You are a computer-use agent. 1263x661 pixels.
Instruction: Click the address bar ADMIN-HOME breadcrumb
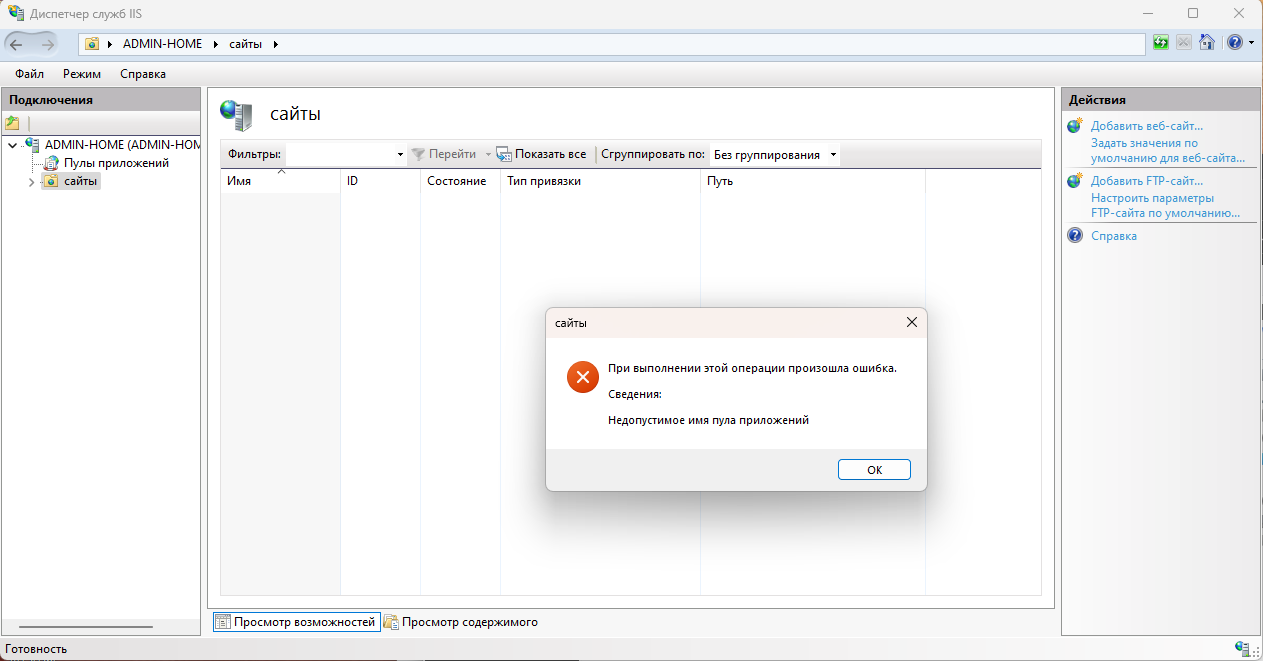(162, 44)
